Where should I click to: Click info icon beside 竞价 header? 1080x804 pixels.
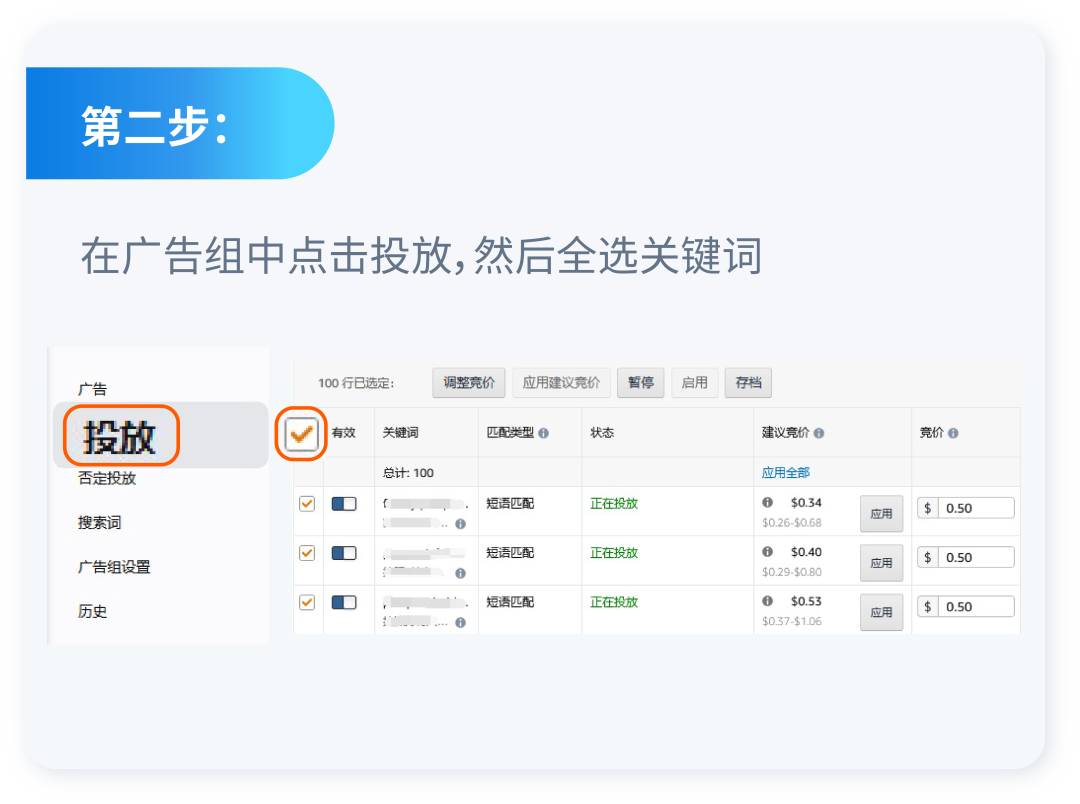[953, 433]
